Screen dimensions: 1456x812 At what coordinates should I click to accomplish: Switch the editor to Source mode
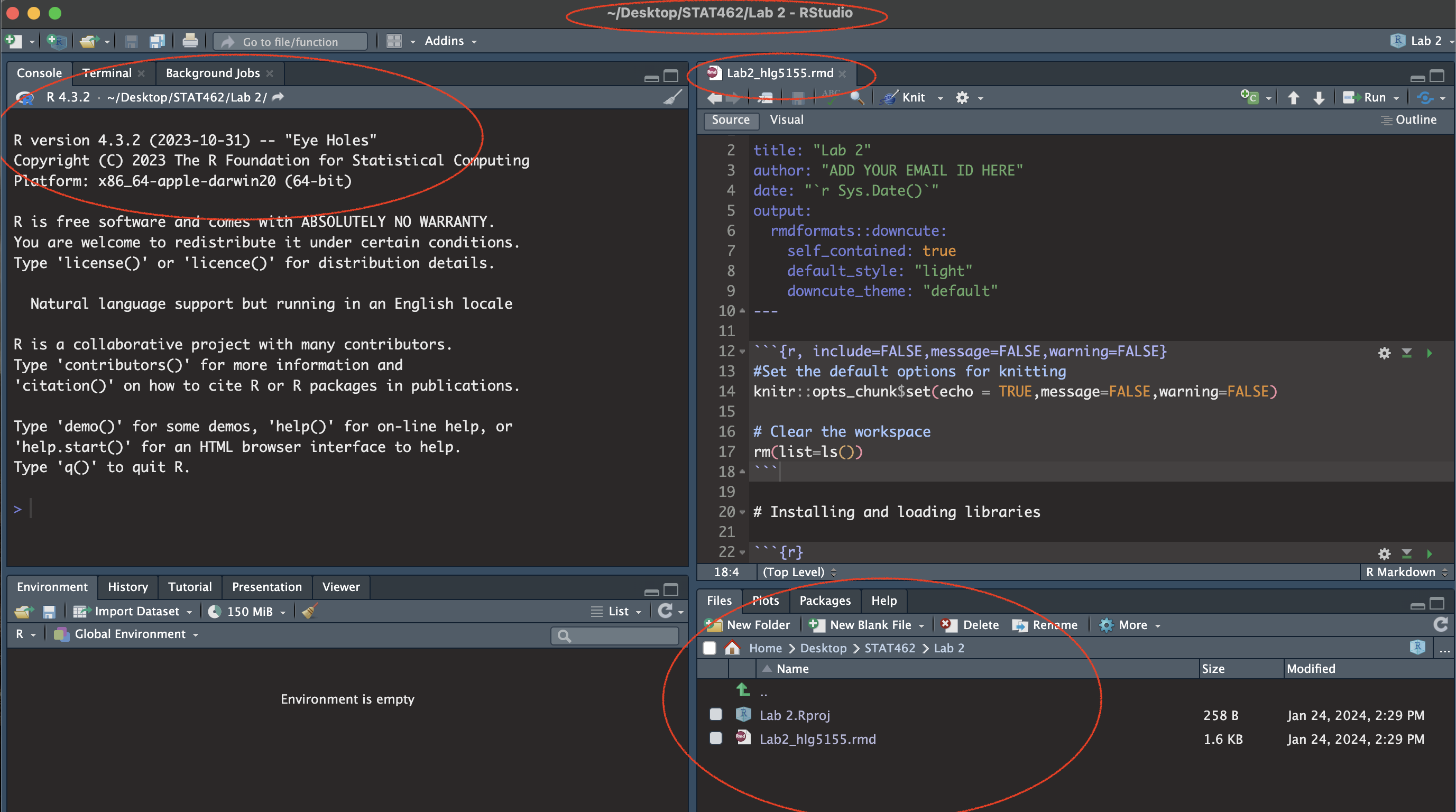(730, 120)
